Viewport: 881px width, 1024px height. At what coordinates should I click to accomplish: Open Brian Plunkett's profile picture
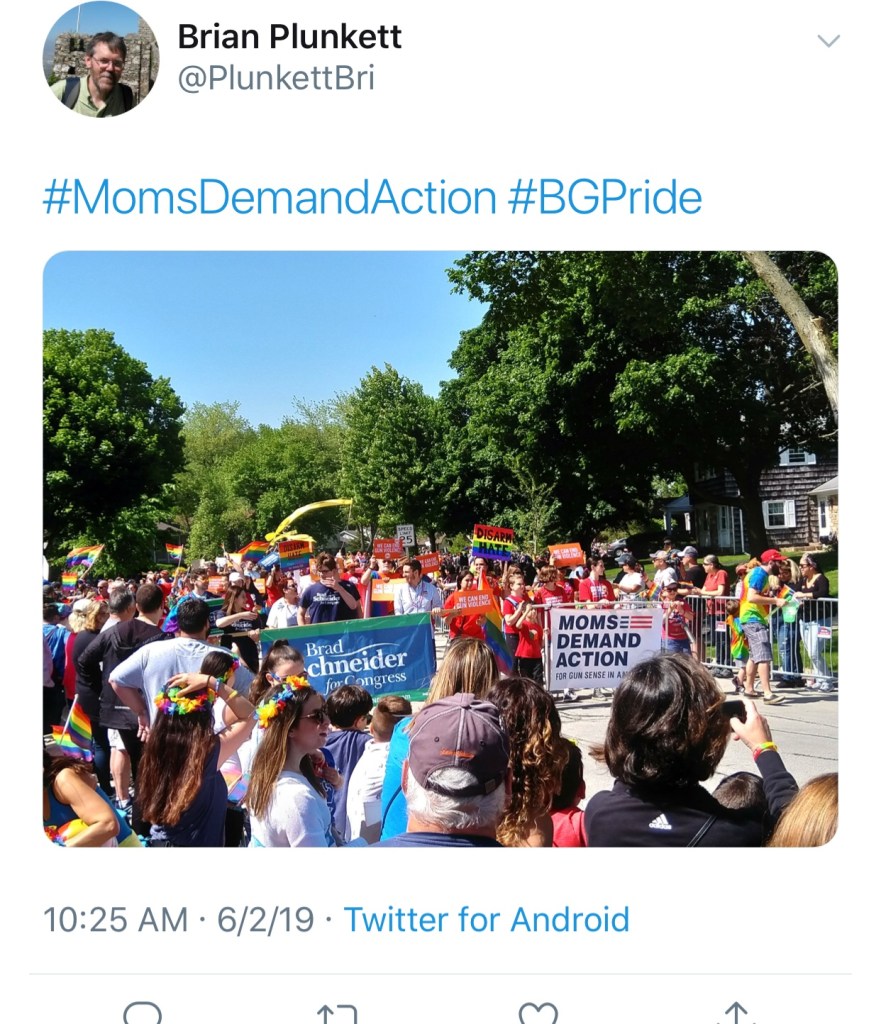101,59
